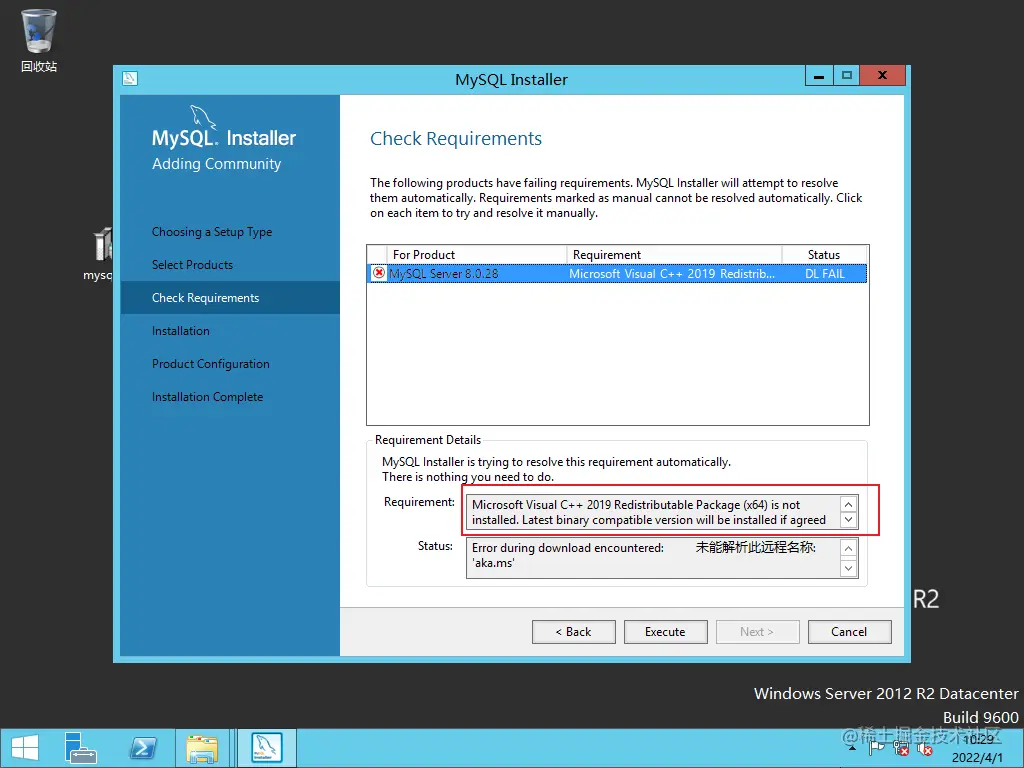Launch Server Manager from the taskbar

coord(80,748)
